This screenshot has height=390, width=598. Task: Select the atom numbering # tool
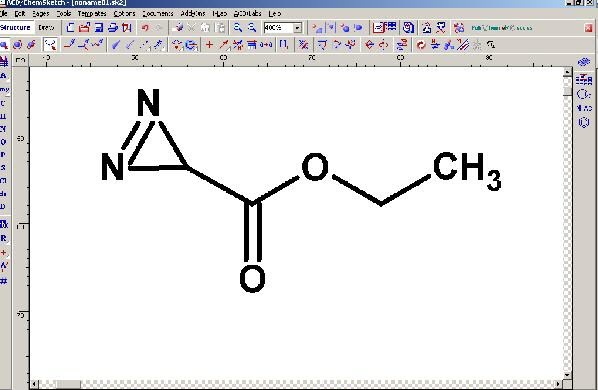pyautogui.click(x=4, y=281)
